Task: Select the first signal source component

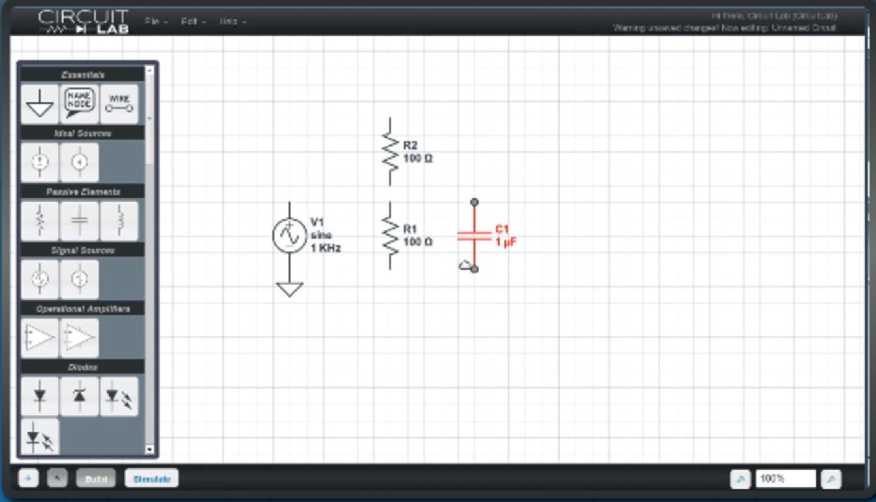Action: [x=40, y=279]
